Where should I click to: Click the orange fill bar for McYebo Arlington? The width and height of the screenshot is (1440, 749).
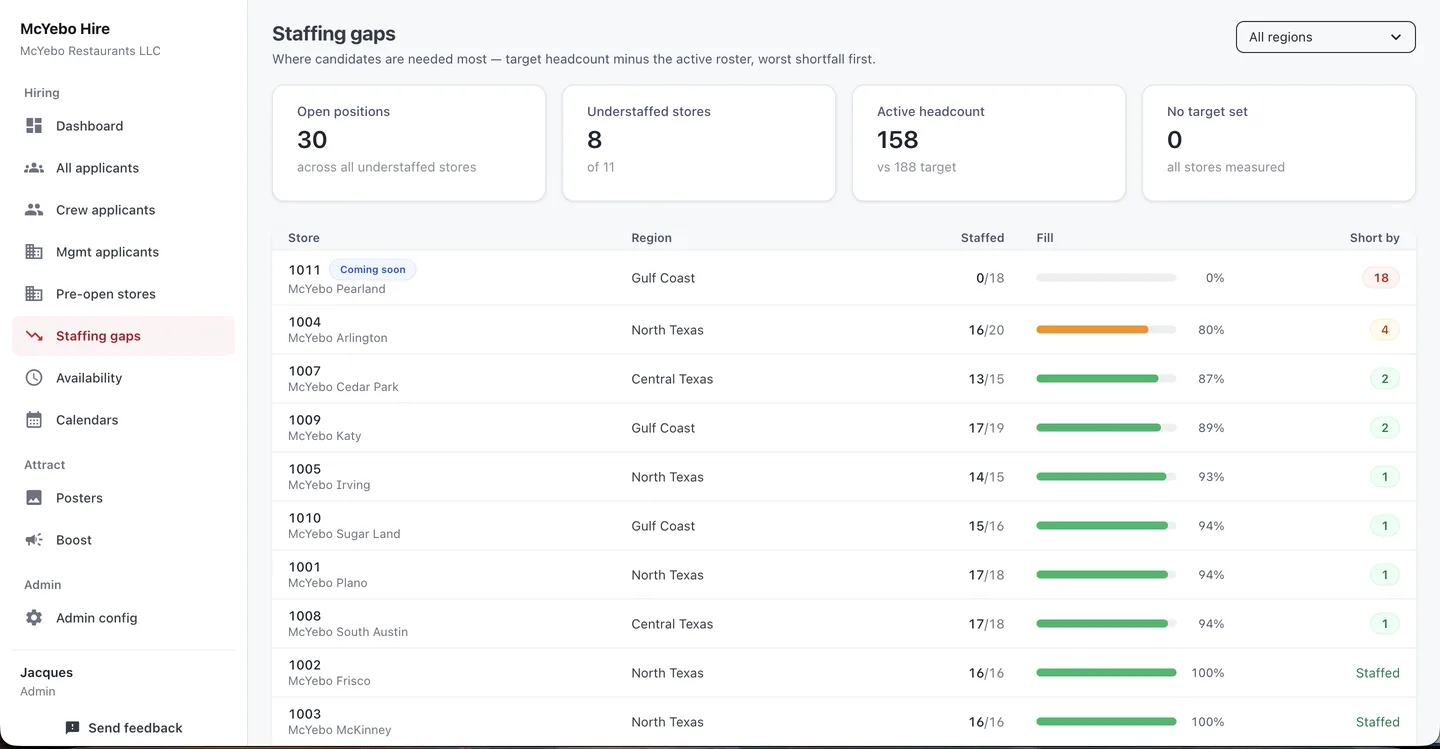tap(1106, 330)
